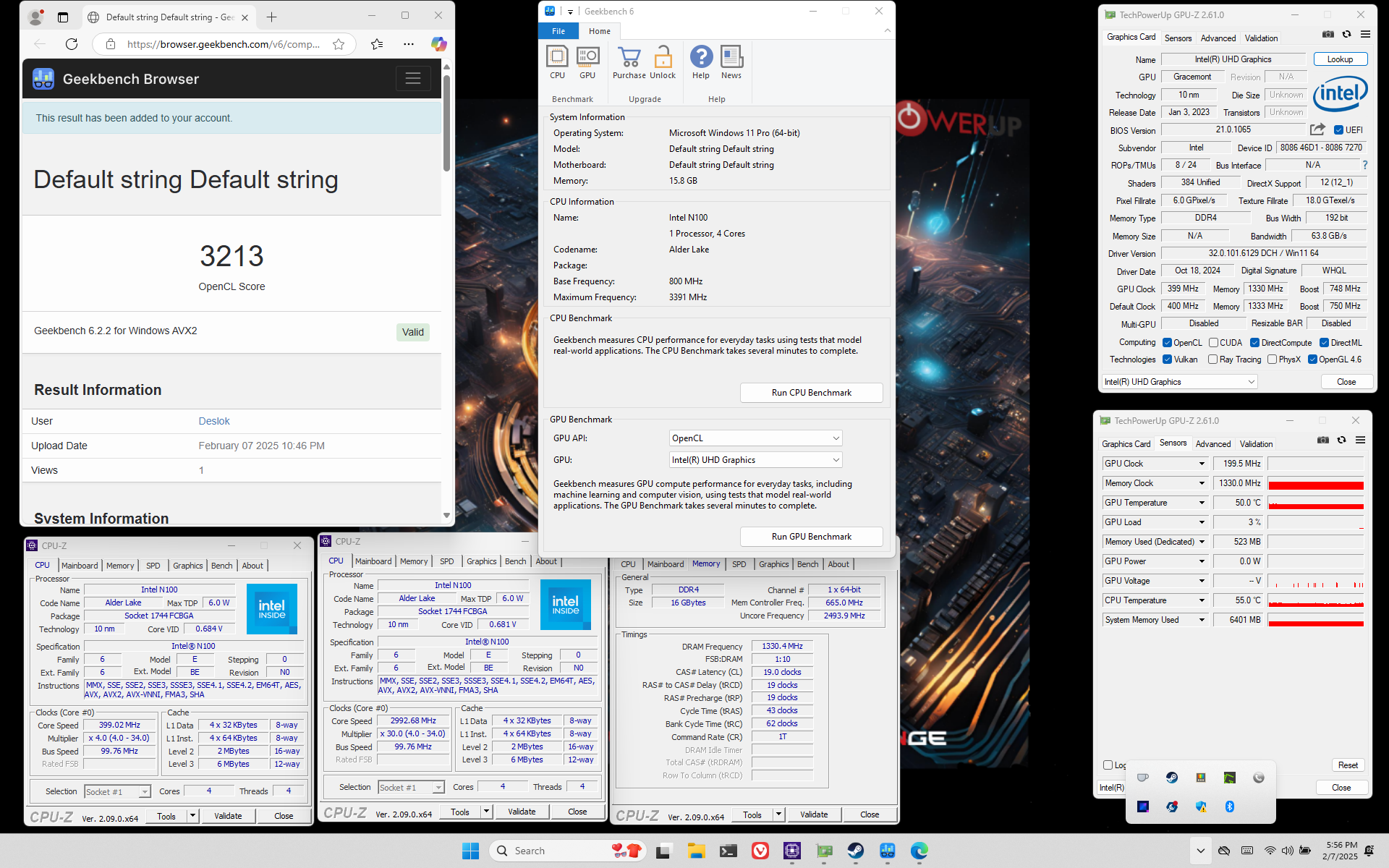Open the Validation tab in GPU-Z Sensors window
Viewport: 1389px width, 868px height.
pyautogui.click(x=1256, y=444)
